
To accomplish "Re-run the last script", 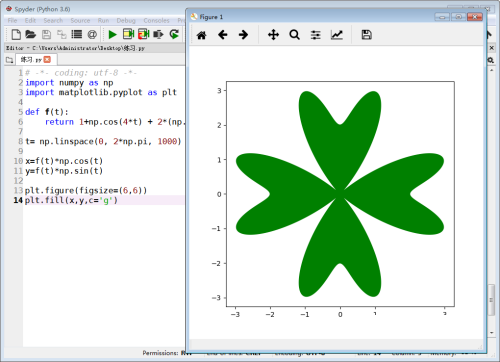I will (174, 34).
